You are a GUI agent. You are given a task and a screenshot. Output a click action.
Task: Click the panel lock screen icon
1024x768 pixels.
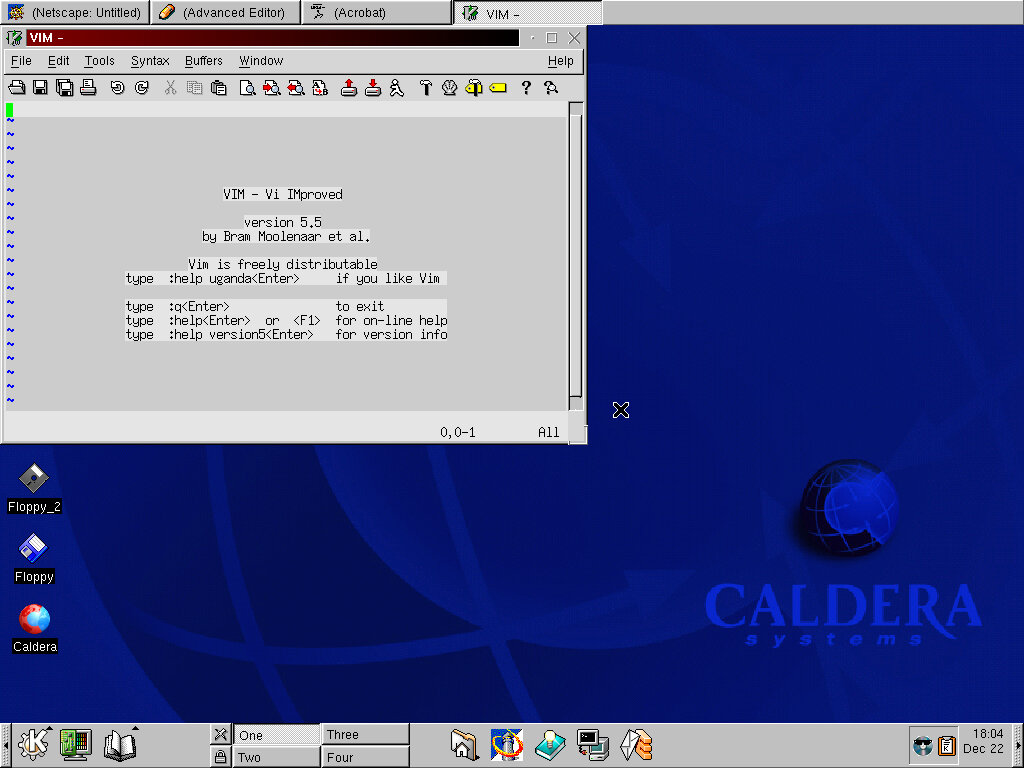pos(221,757)
